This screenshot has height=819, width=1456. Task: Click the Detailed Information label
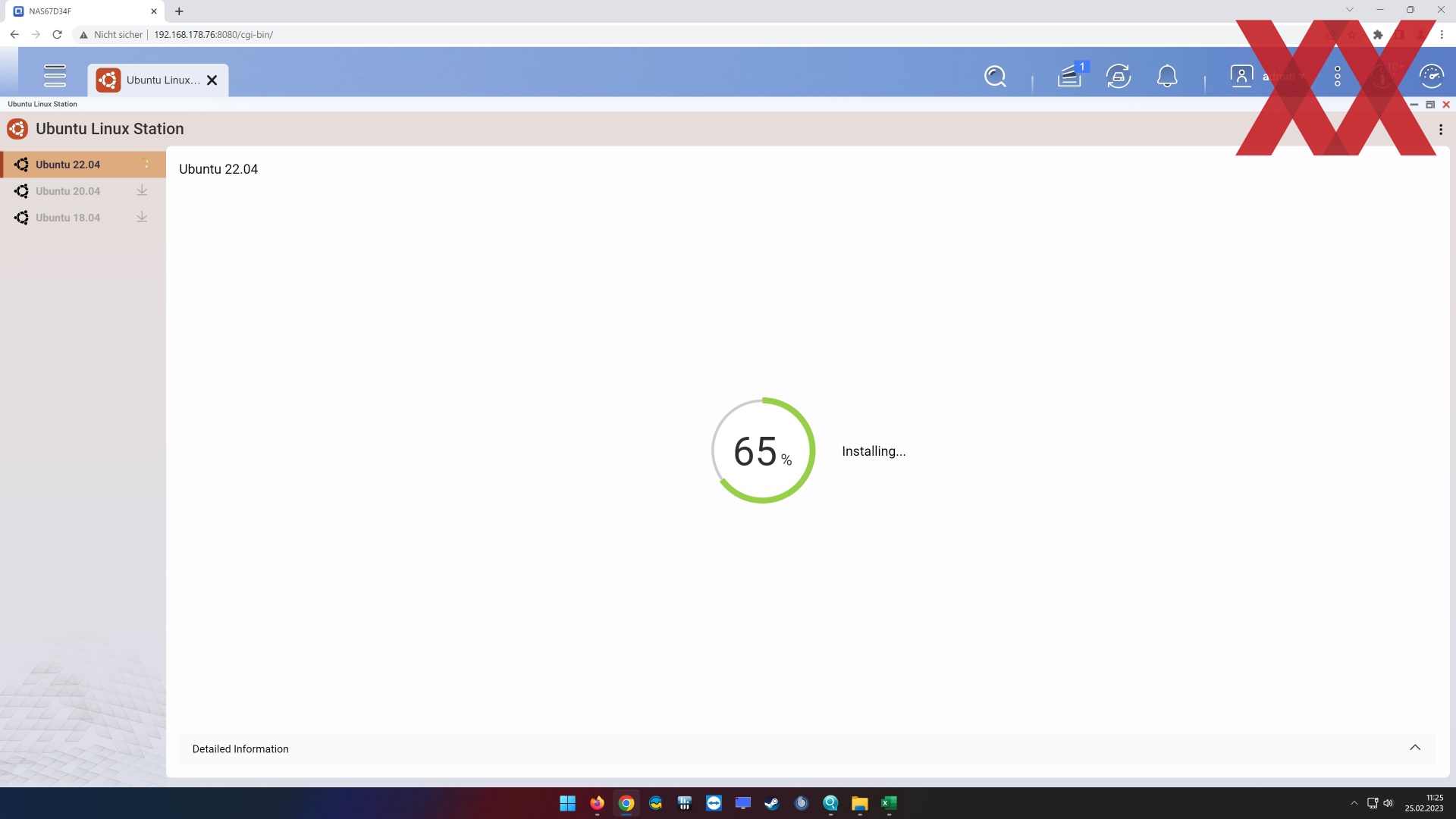240,749
